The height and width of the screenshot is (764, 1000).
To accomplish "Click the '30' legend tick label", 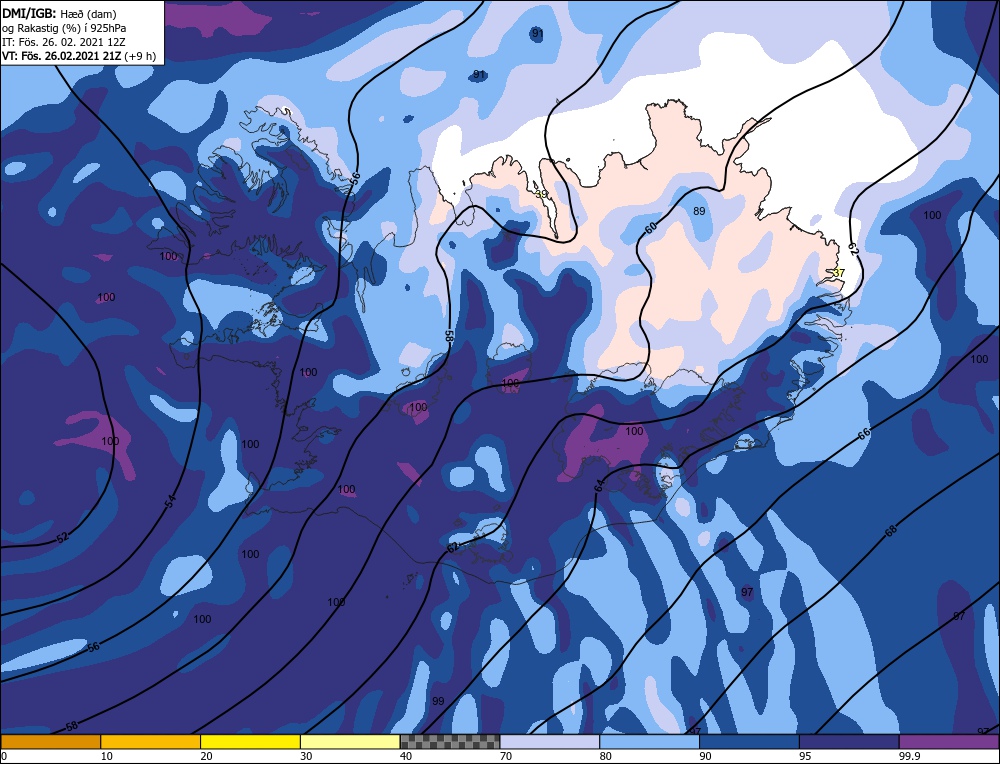I will (x=306, y=756).
